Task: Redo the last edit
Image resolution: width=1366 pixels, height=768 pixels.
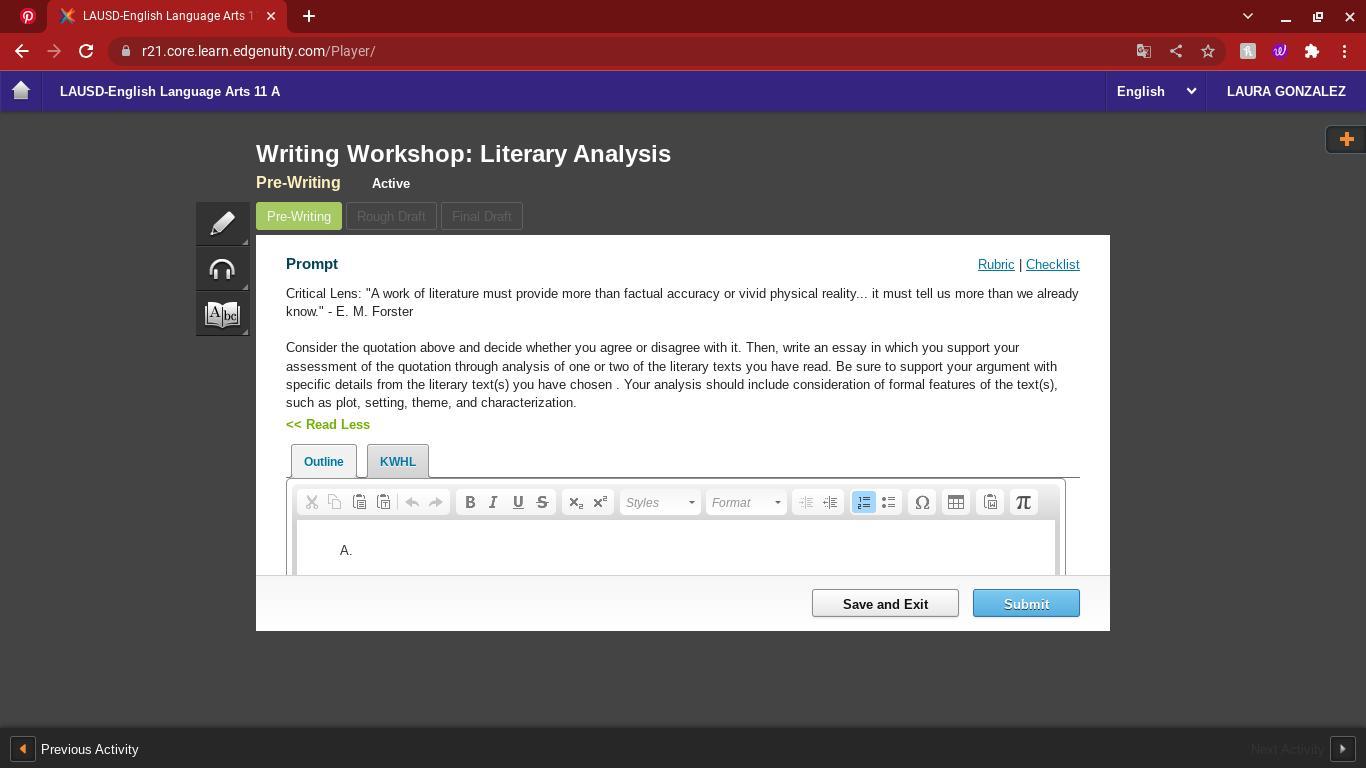Action: tap(436, 502)
